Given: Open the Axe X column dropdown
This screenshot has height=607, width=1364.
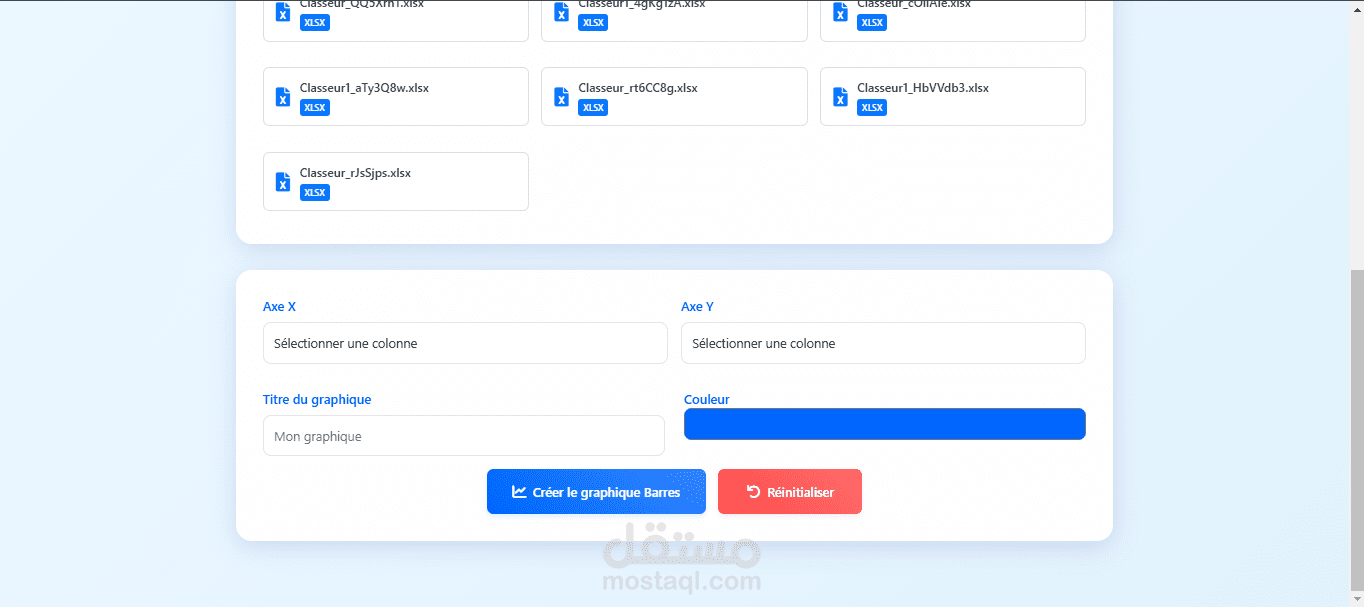Looking at the screenshot, I should (x=465, y=343).
